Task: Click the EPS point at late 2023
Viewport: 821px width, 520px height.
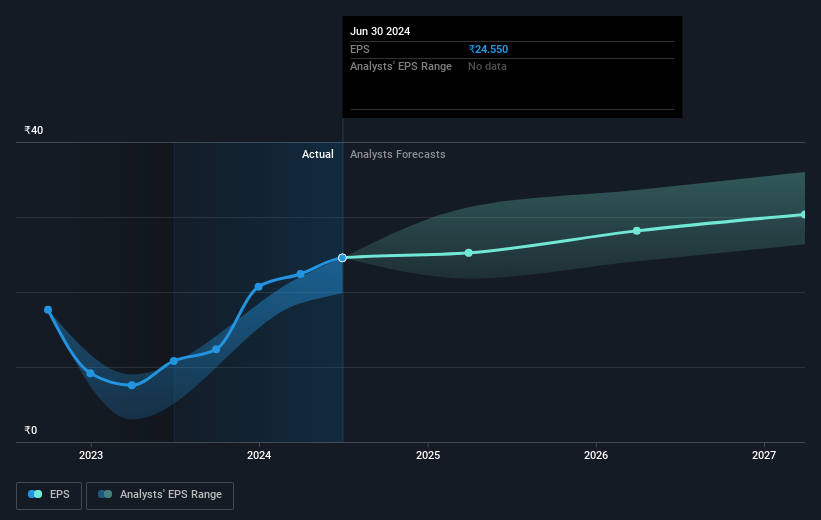Action: pyautogui.click(x=216, y=349)
